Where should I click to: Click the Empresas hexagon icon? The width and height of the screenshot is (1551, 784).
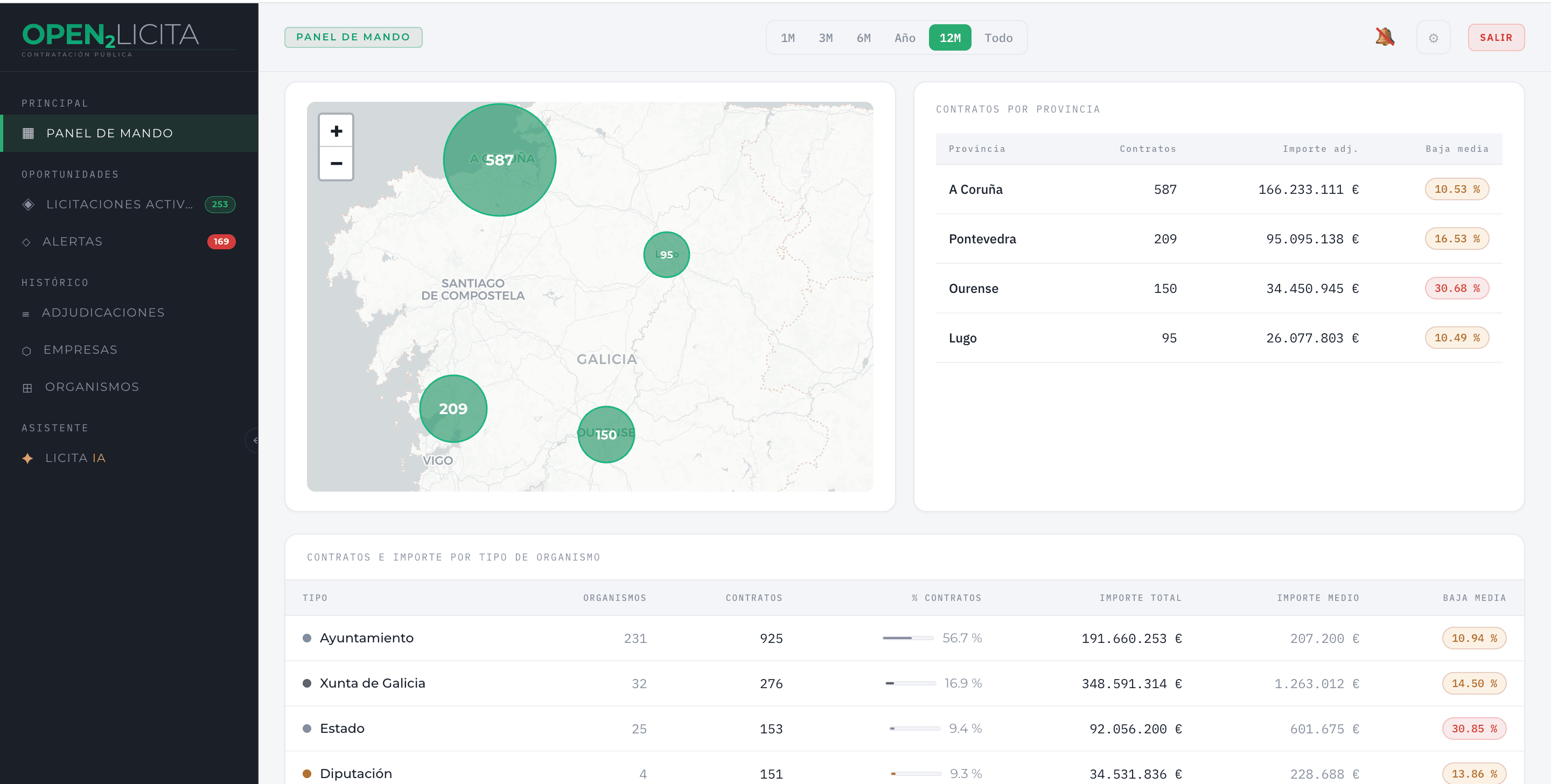(x=26, y=351)
